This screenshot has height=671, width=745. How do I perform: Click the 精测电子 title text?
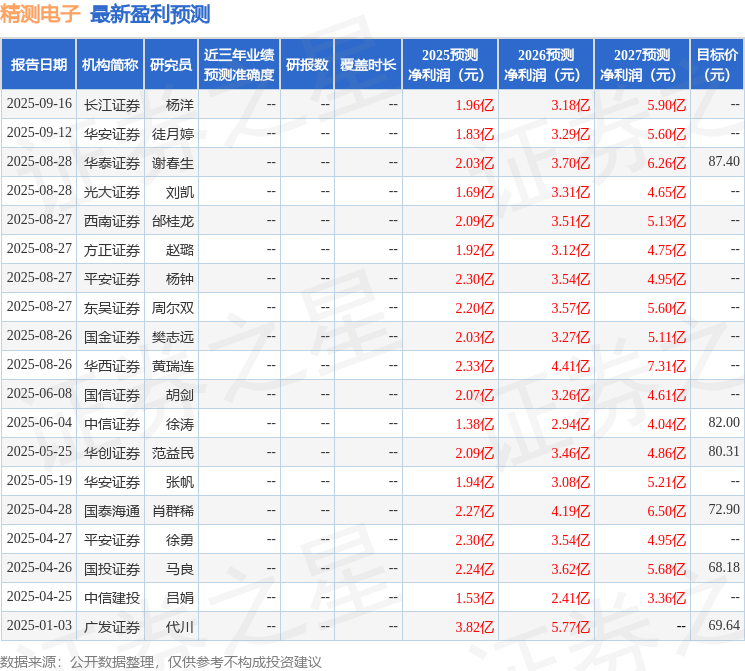click(40, 13)
